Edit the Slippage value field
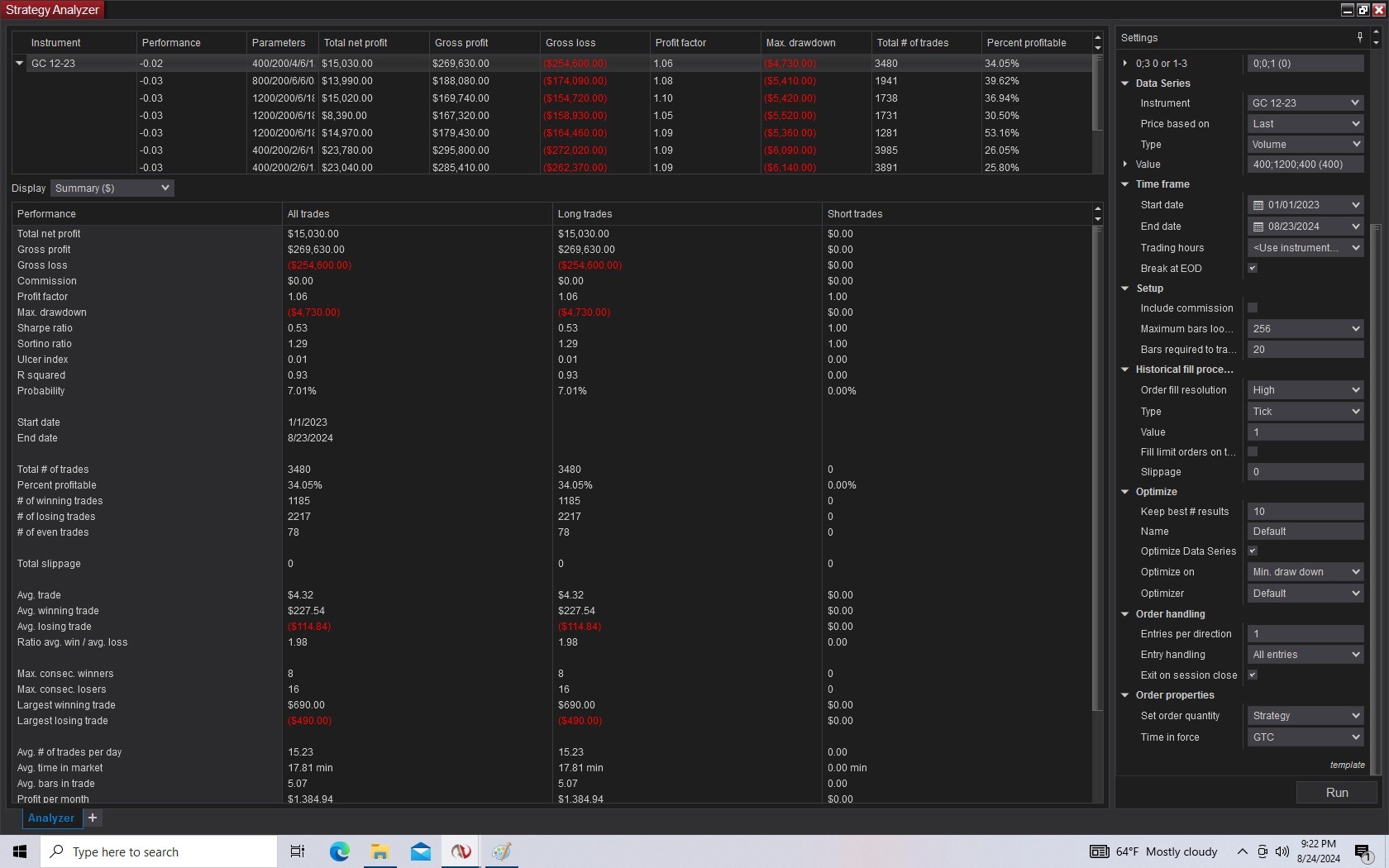The image size is (1389, 868). point(1305,472)
